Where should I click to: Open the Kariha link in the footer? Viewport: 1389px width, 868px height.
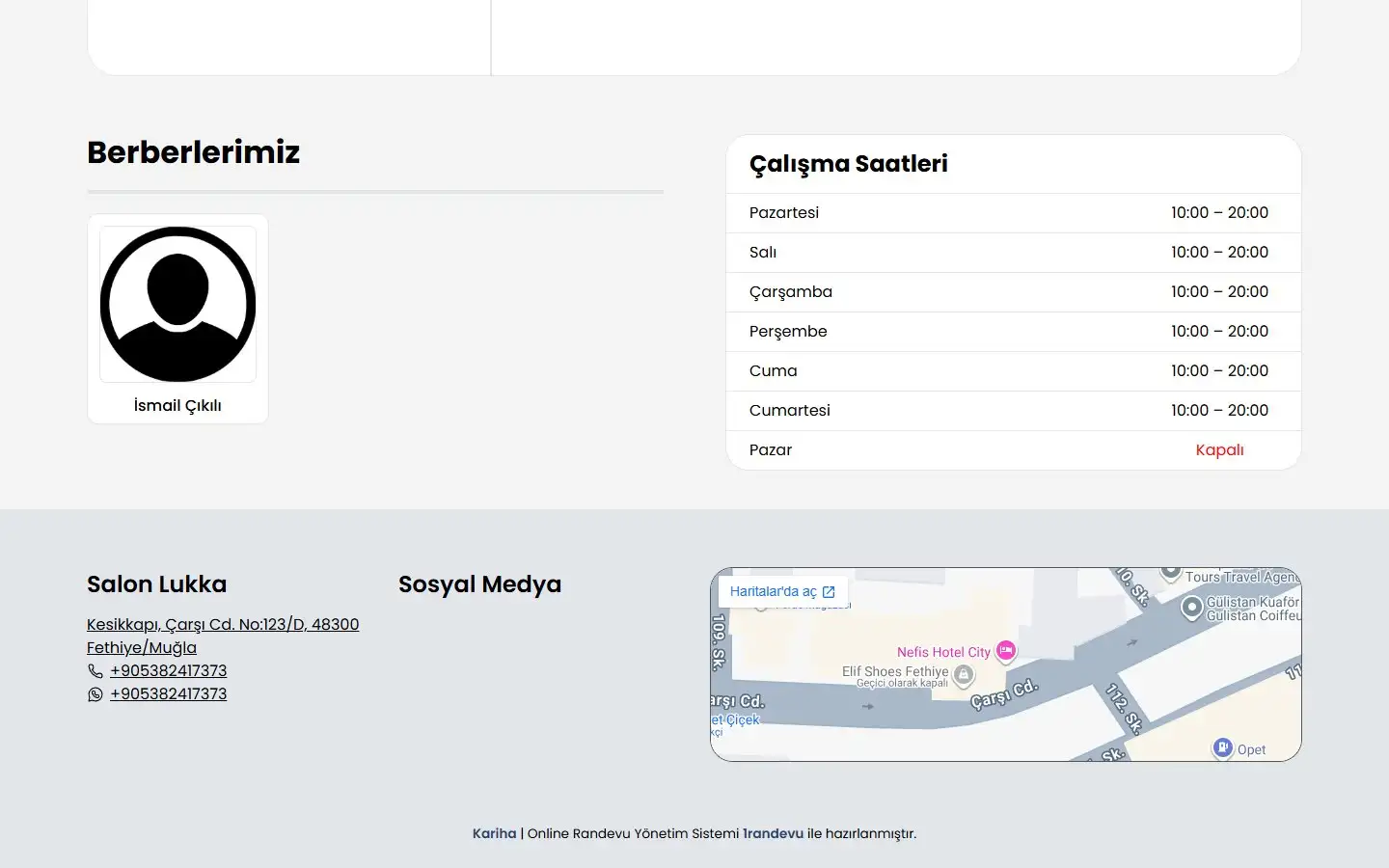click(495, 833)
